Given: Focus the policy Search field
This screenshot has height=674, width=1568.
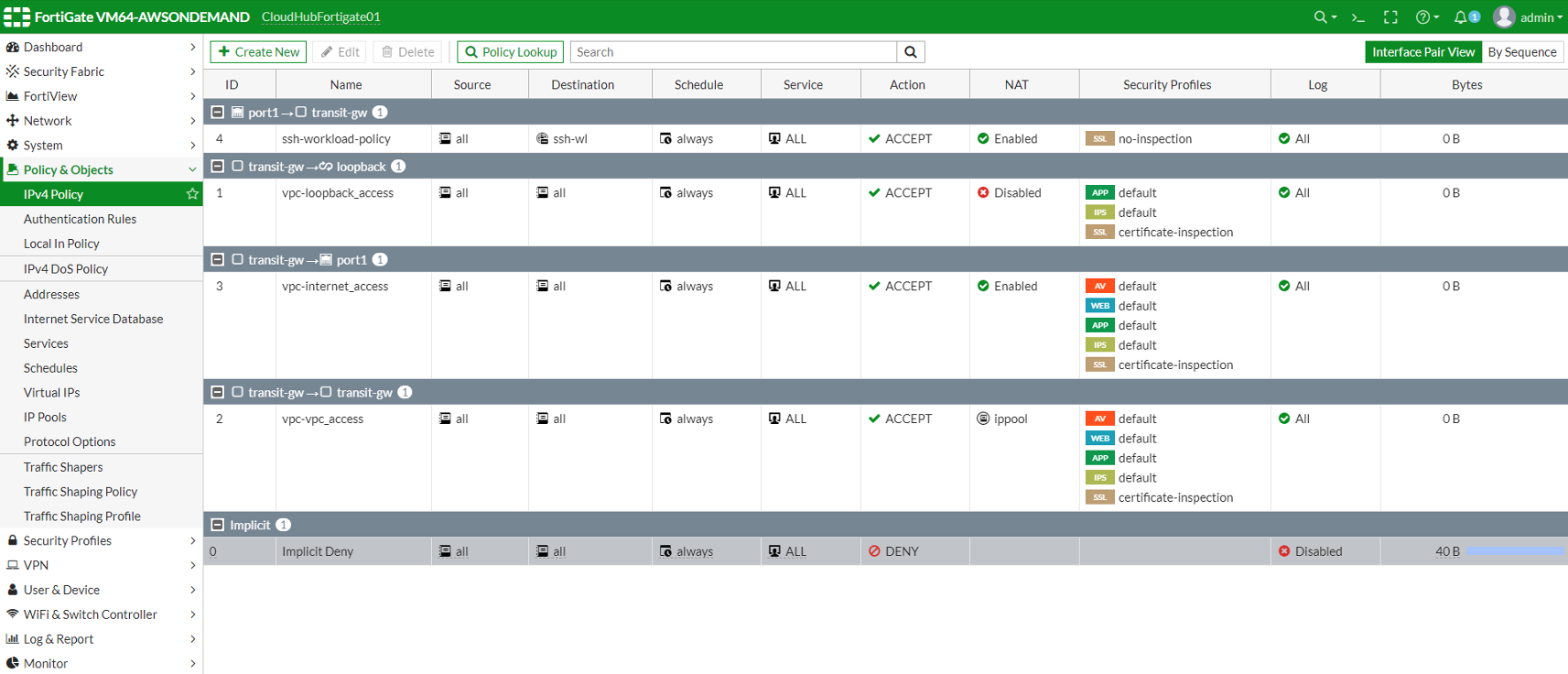Looking at the screenshot, I should pos(733,52).
